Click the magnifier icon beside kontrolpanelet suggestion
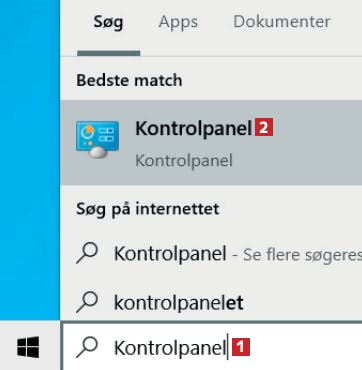362x370 pixels. (87, 302)
